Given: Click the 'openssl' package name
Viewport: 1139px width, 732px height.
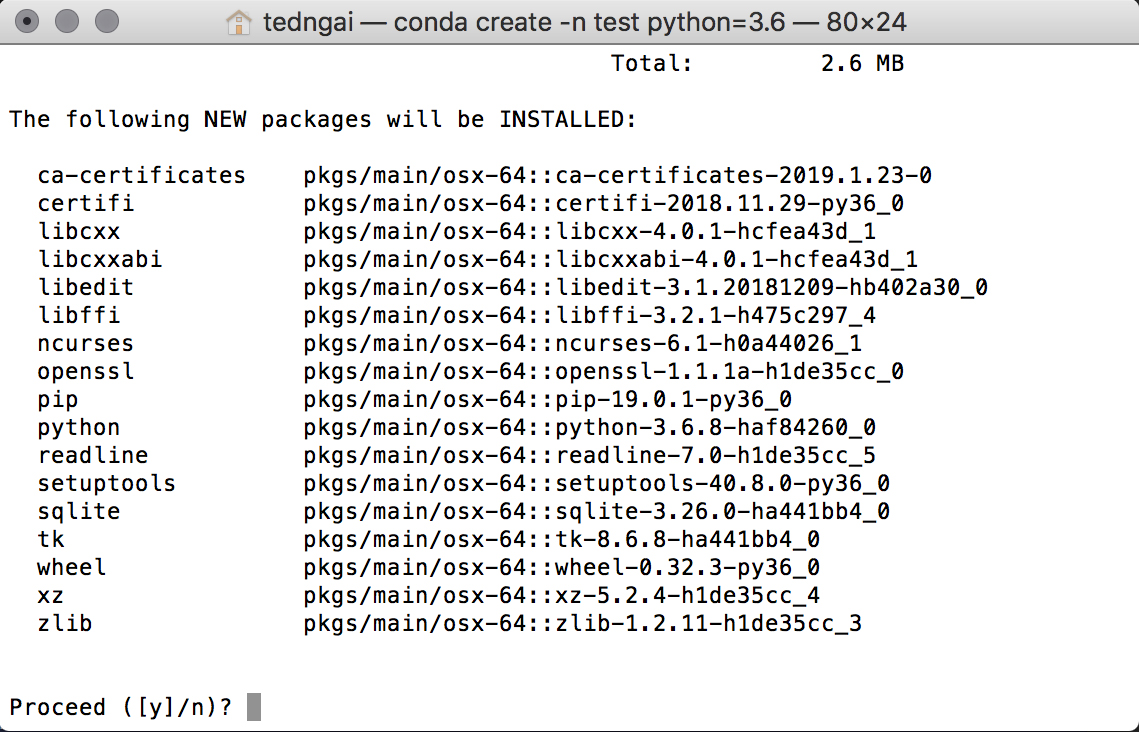Looking at the screenshot, I should (86, 371).
